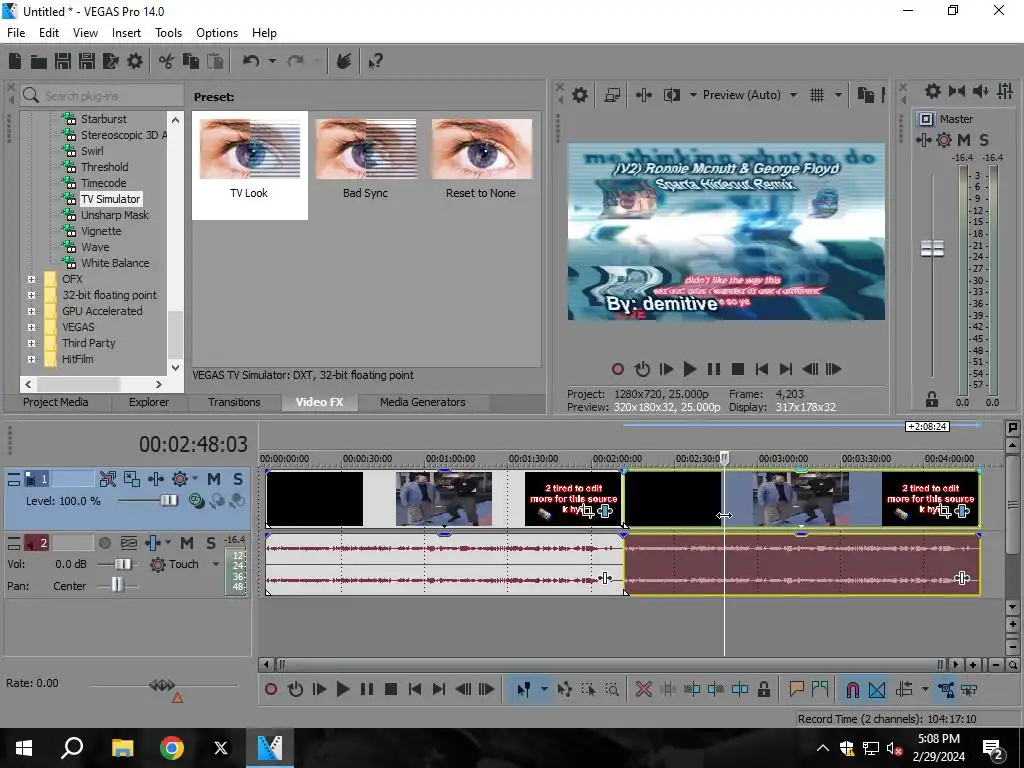Open the File menu
Screen dimensions: 1024x768
point(16,33)
